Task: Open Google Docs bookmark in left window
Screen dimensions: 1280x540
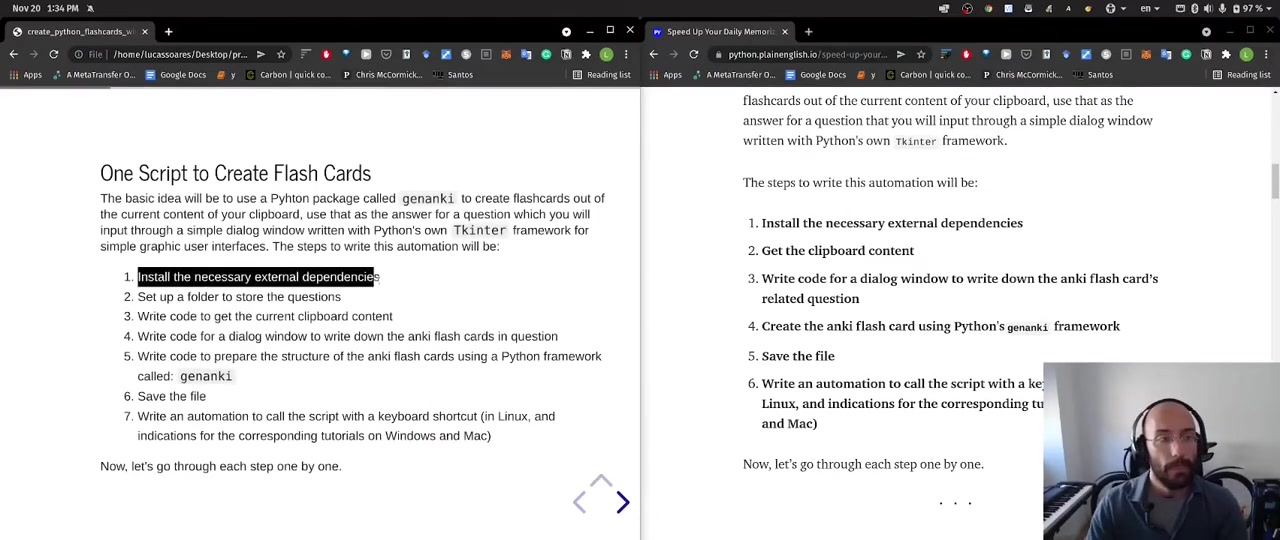Action: click(x=175, y=75)
